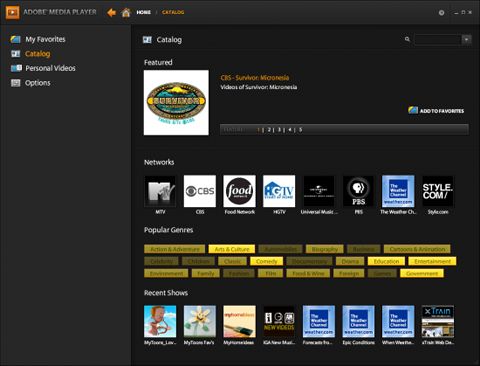Open the Style.com network tile
The image size is (480, 366).
438,191
